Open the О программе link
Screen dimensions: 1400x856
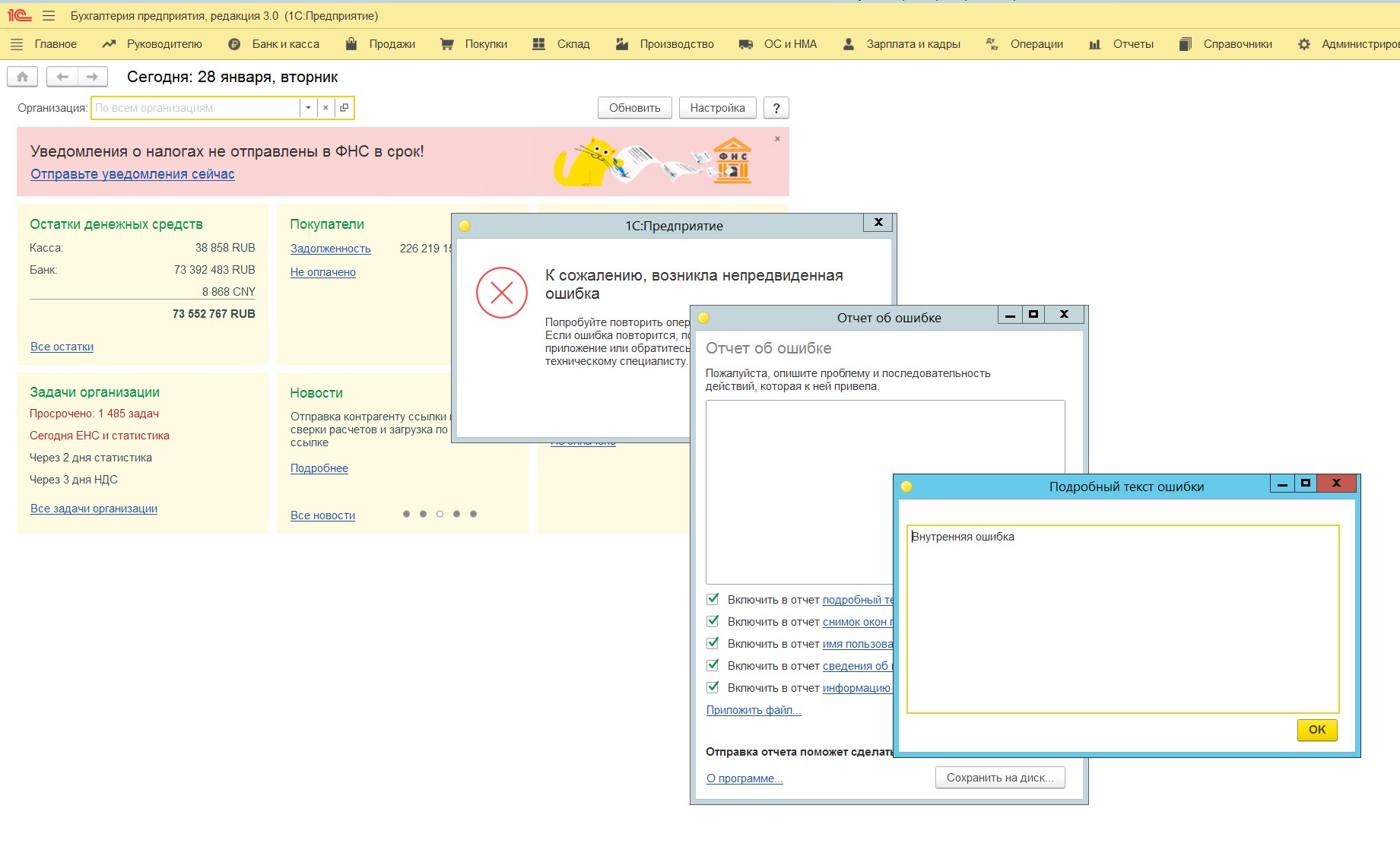point(744,778)
